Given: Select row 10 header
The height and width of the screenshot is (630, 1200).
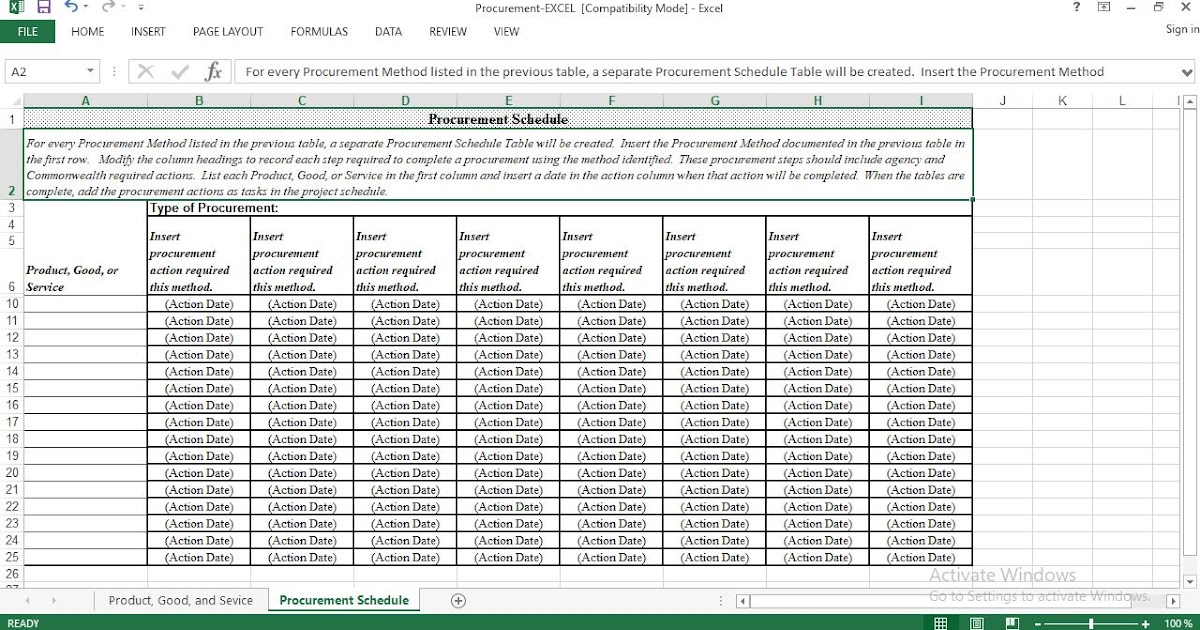Looking at the screenshot, I should (11, 304).
